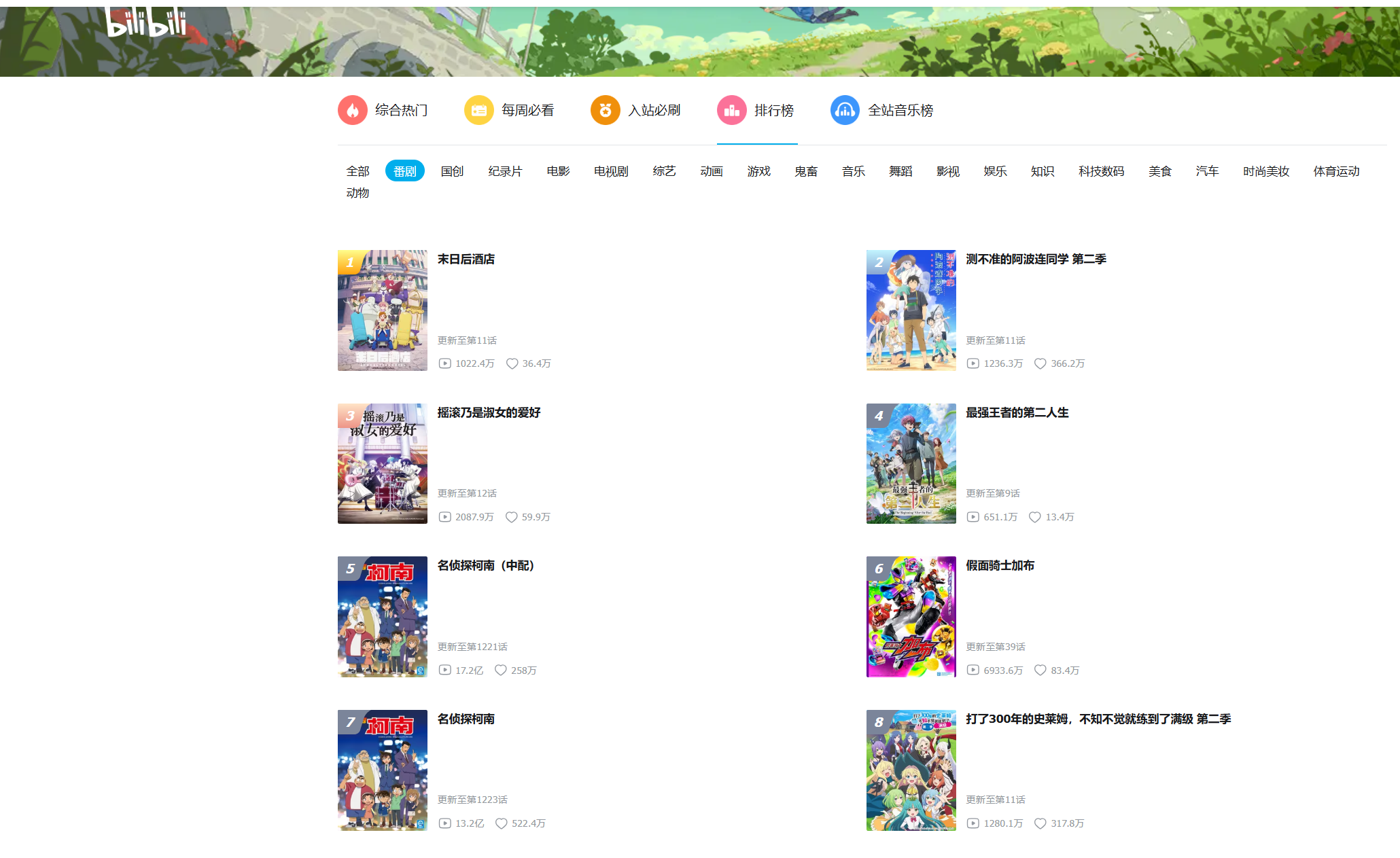Switch to the 电视剧 category
Screen dimensions: 1400x858
(611, 171)
